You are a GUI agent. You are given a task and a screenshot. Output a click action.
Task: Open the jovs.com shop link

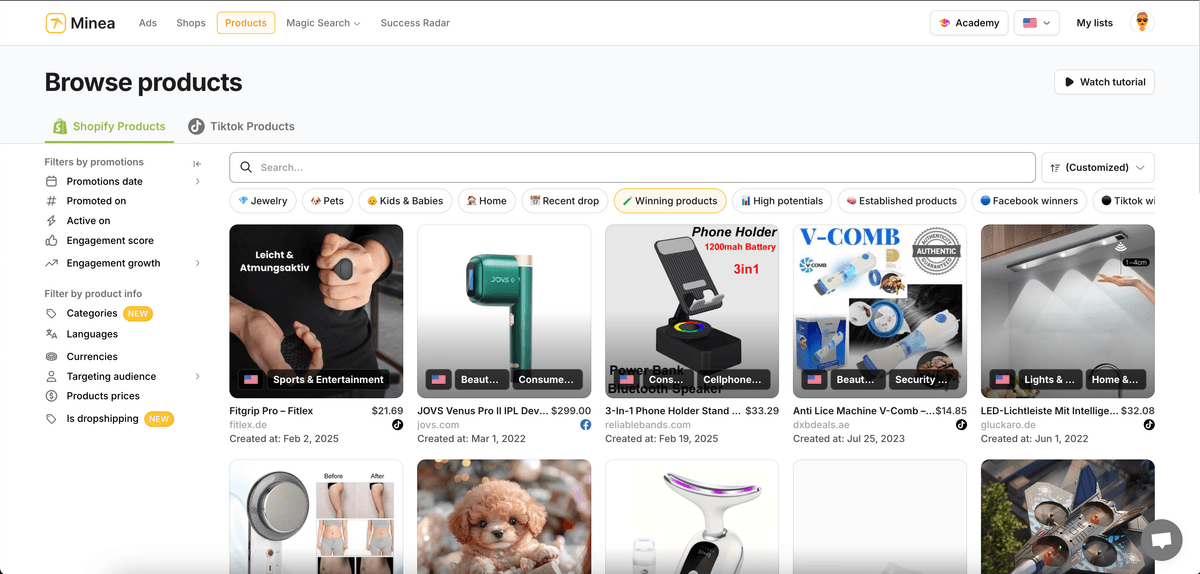pyautogui.click(x=438, y=425)
